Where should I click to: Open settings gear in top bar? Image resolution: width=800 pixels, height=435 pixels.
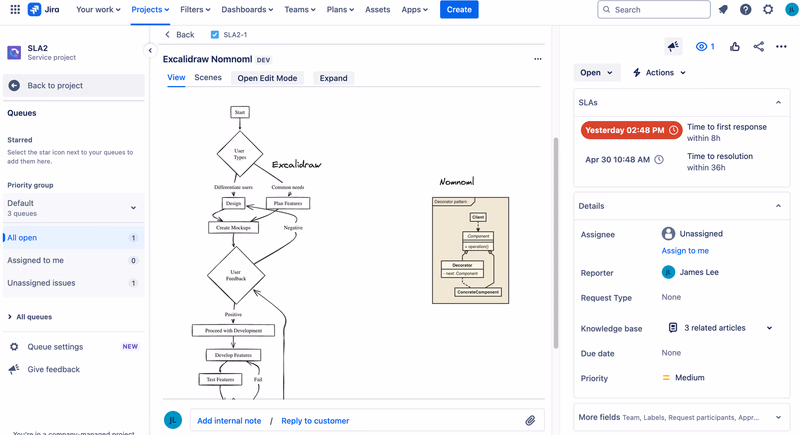[768, 9]
